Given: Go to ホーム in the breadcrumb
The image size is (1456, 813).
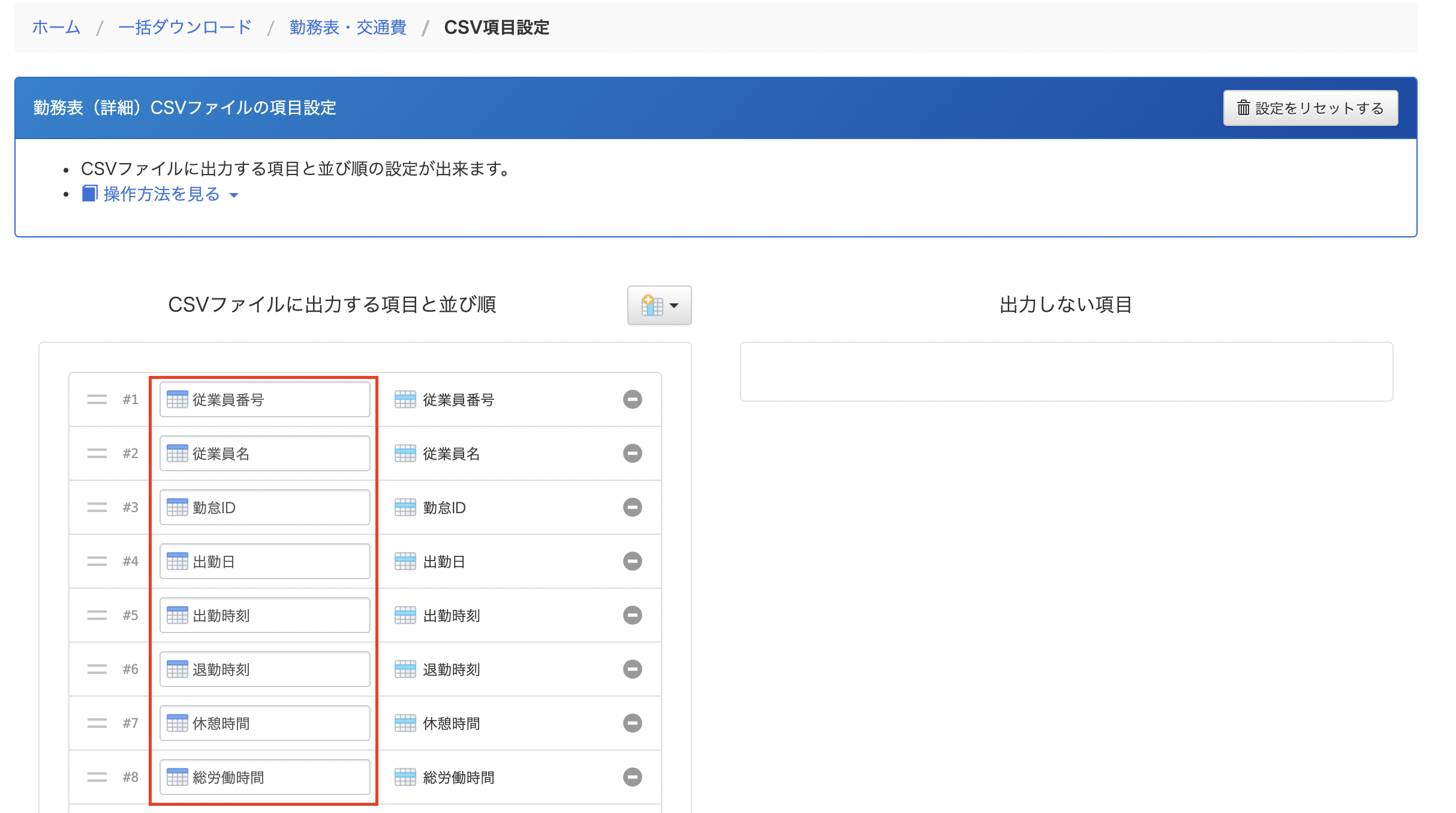Looking at the screenshot, I should pos(56,28).
